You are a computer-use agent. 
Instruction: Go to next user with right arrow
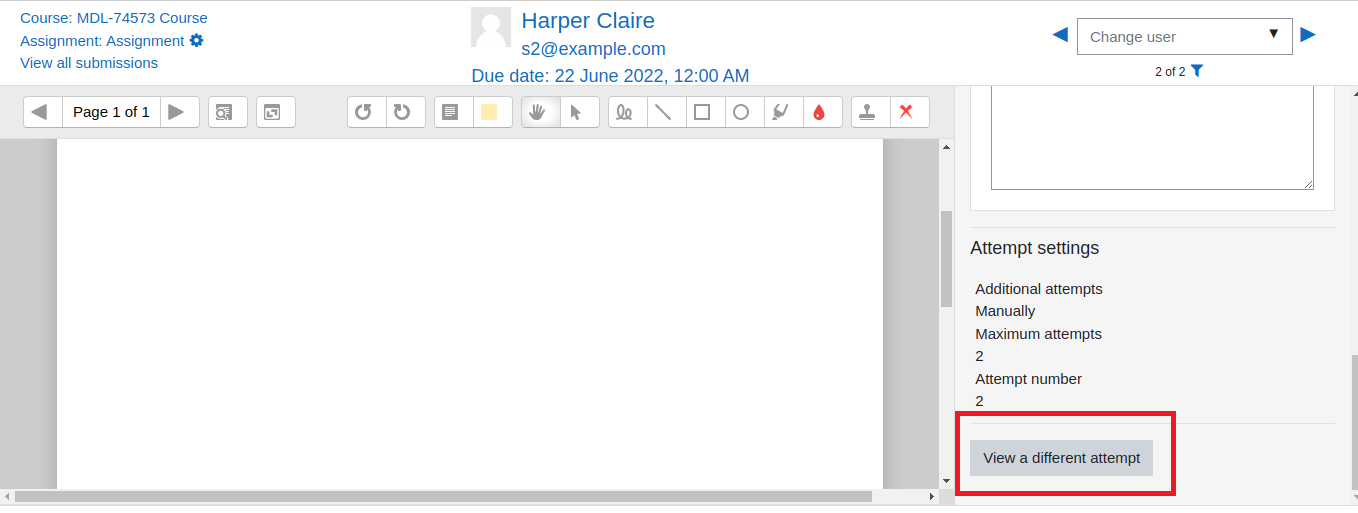[1308, 35]
